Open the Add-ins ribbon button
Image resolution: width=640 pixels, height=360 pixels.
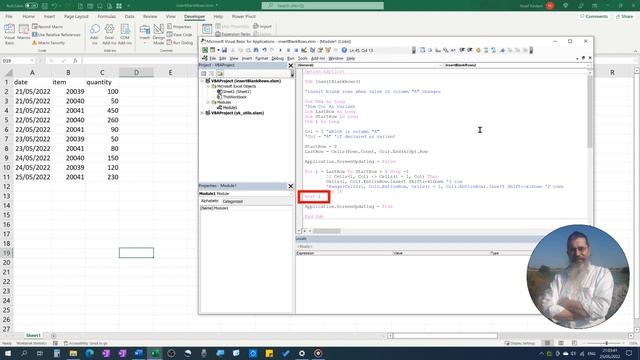94,34
